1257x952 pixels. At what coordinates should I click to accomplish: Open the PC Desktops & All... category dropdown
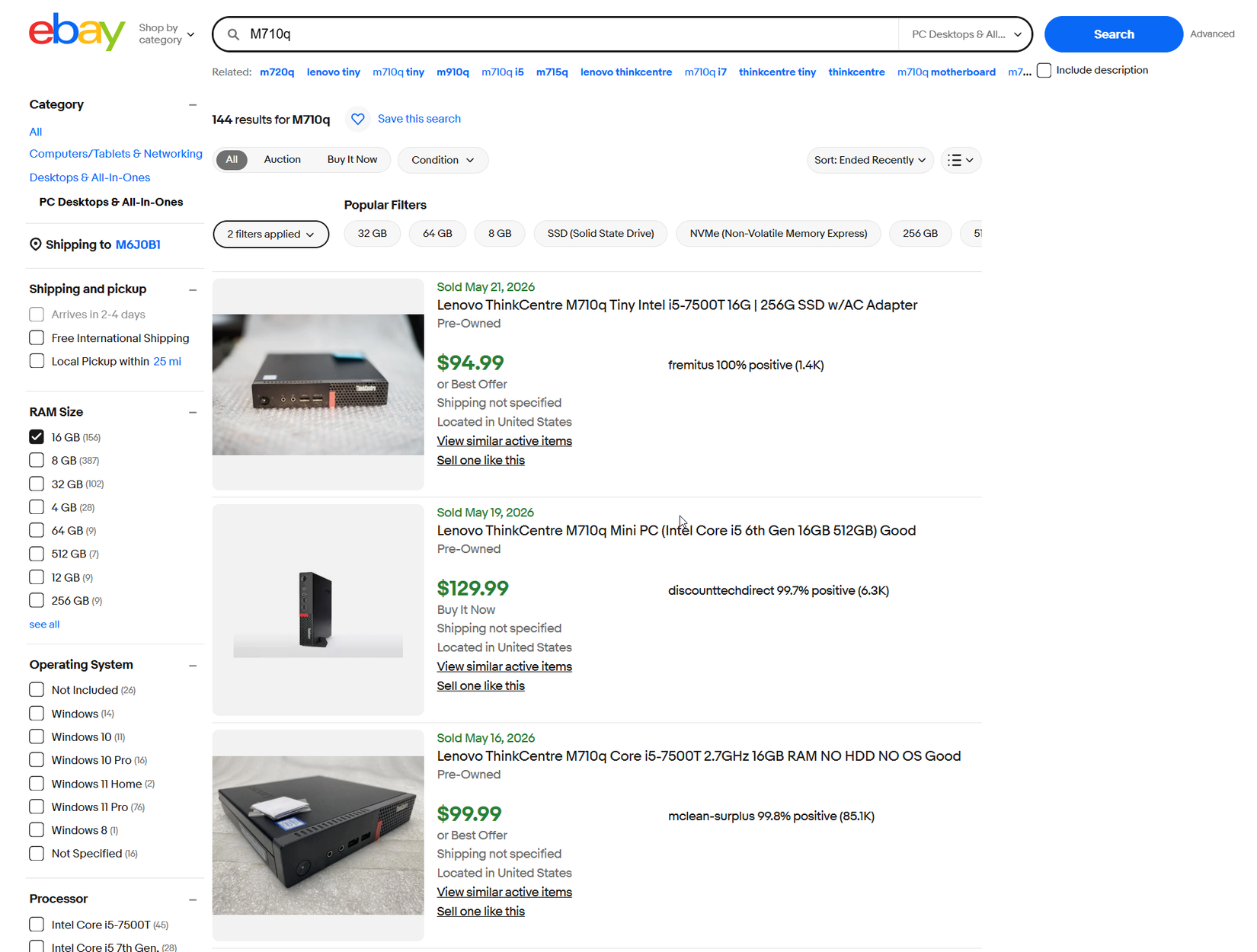point(965,34)
